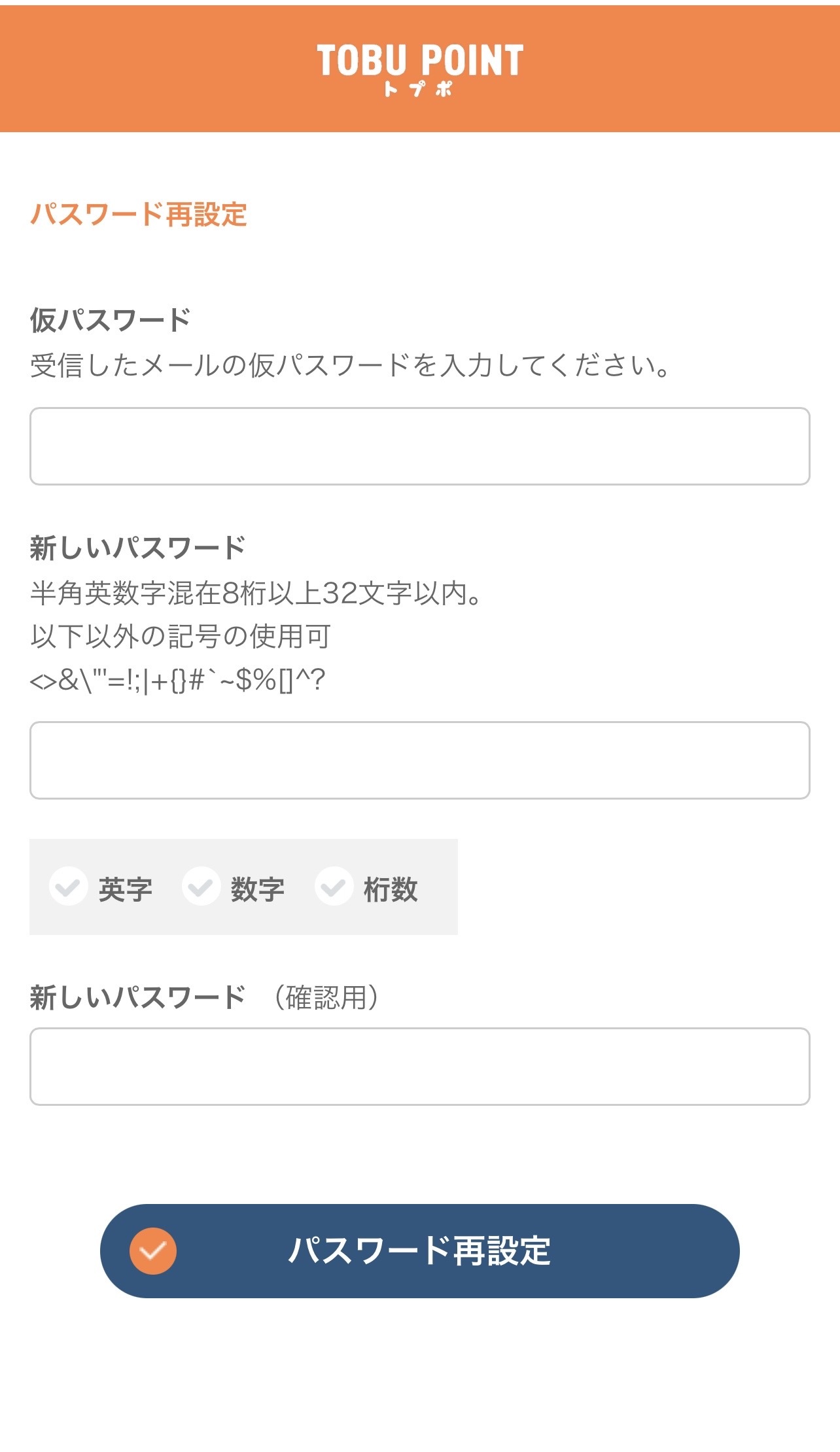The height and width of the screenshot is (1452, 840).
Task: Click the TOBU POINT logo in header
Action: click(x=419, y=60)
